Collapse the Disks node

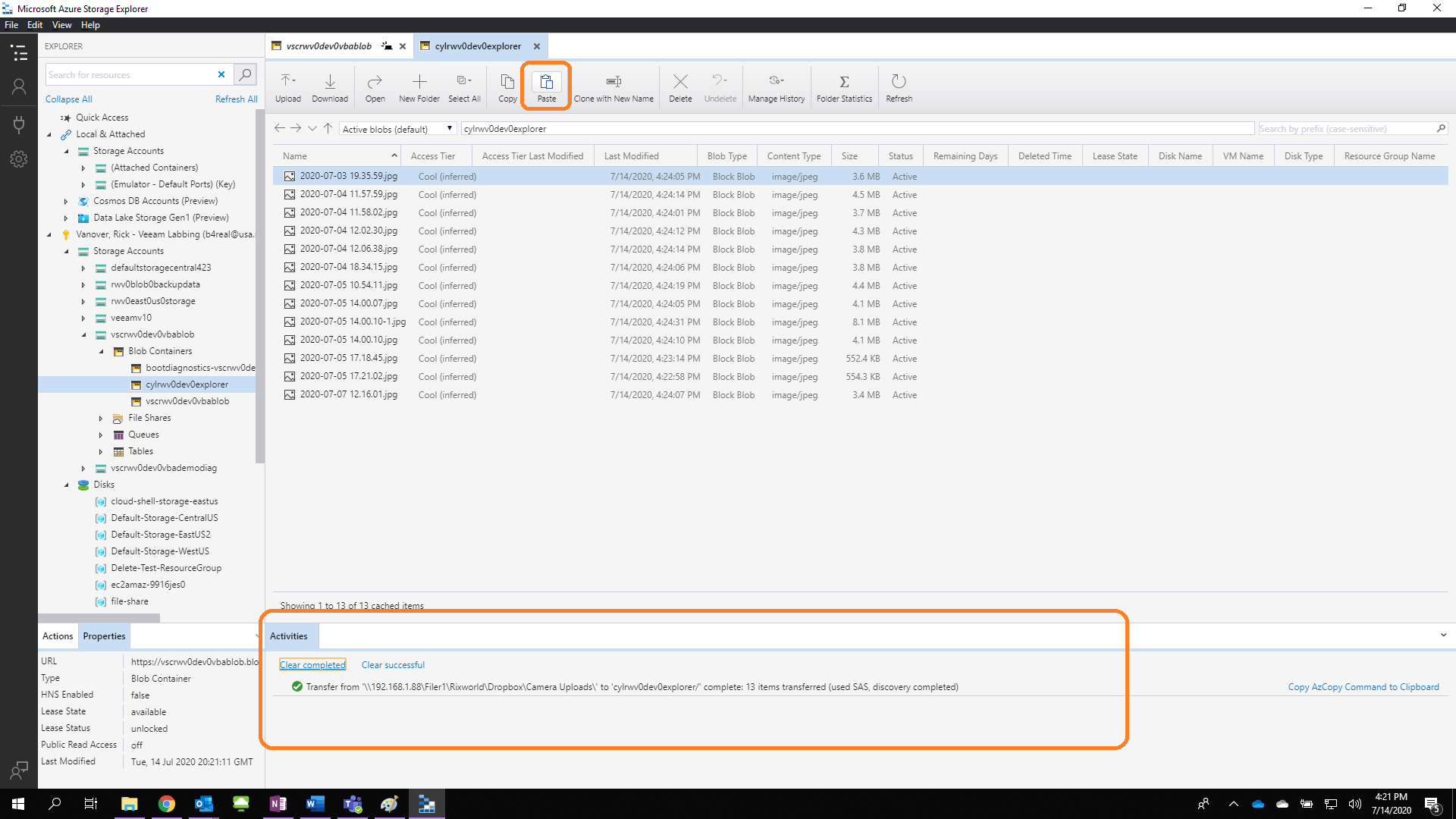[x=66, y=485]
